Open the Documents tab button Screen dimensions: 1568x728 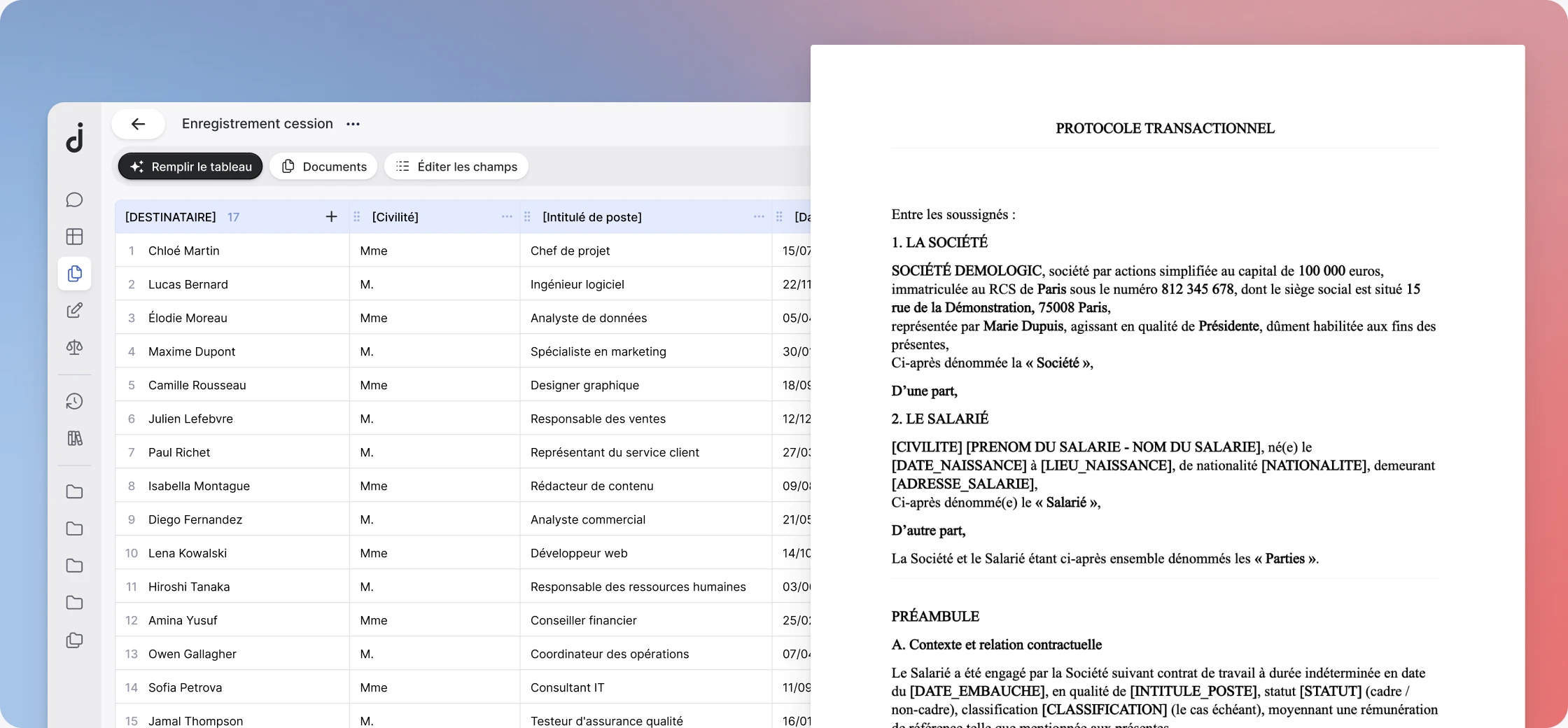pos(323,167)
